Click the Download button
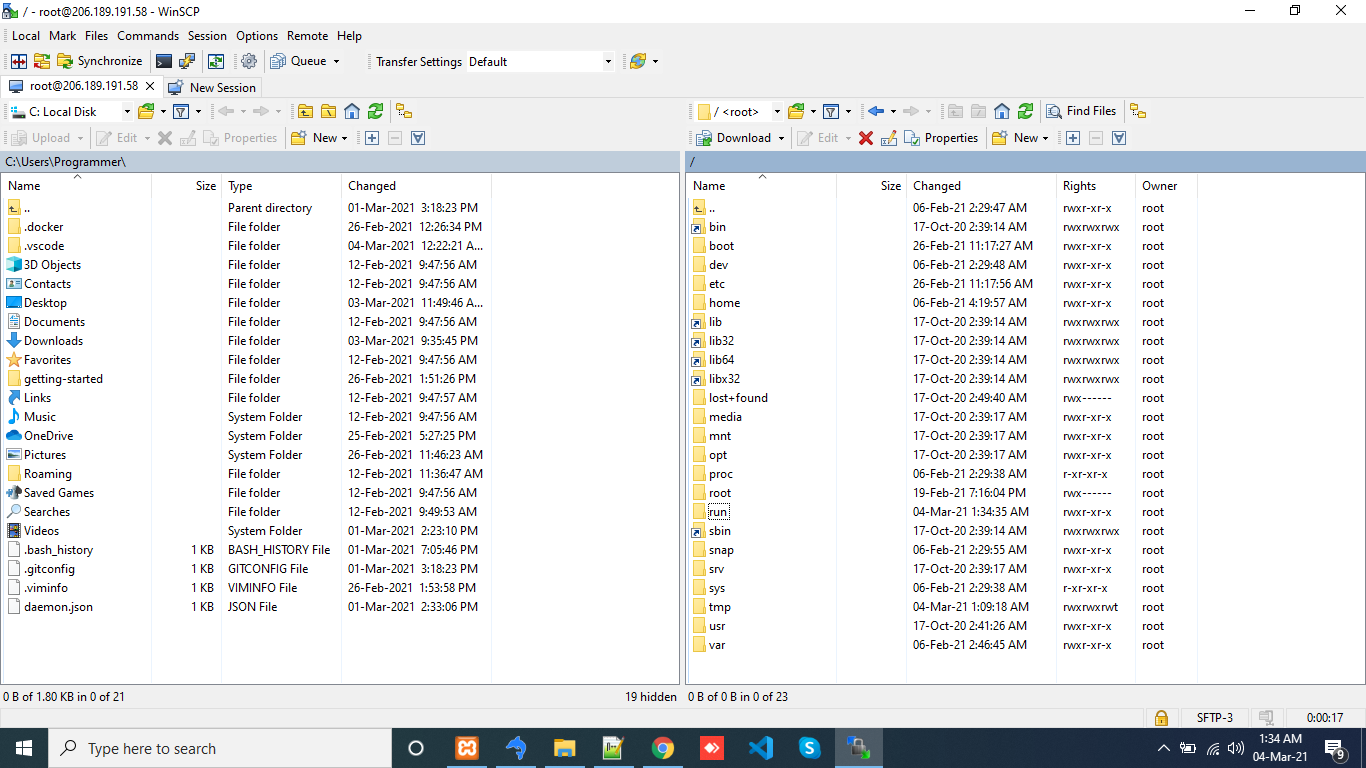 [x=733, y=138]
